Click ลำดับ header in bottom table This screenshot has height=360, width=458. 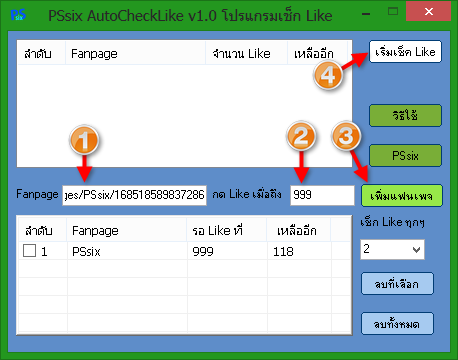pyautogui.click(x=42, y=230)
